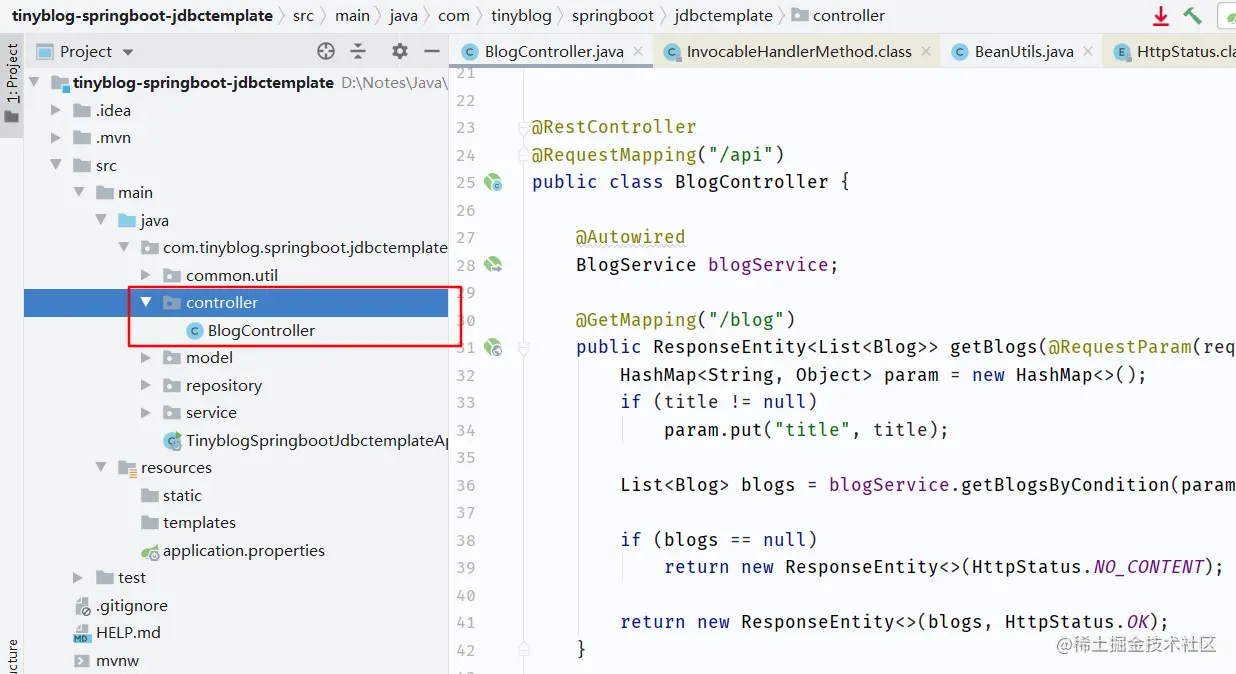This screenshot has height=674, width=1236.
Task: Click the Spring bean gutter icon on line 25
Action: 493,183
